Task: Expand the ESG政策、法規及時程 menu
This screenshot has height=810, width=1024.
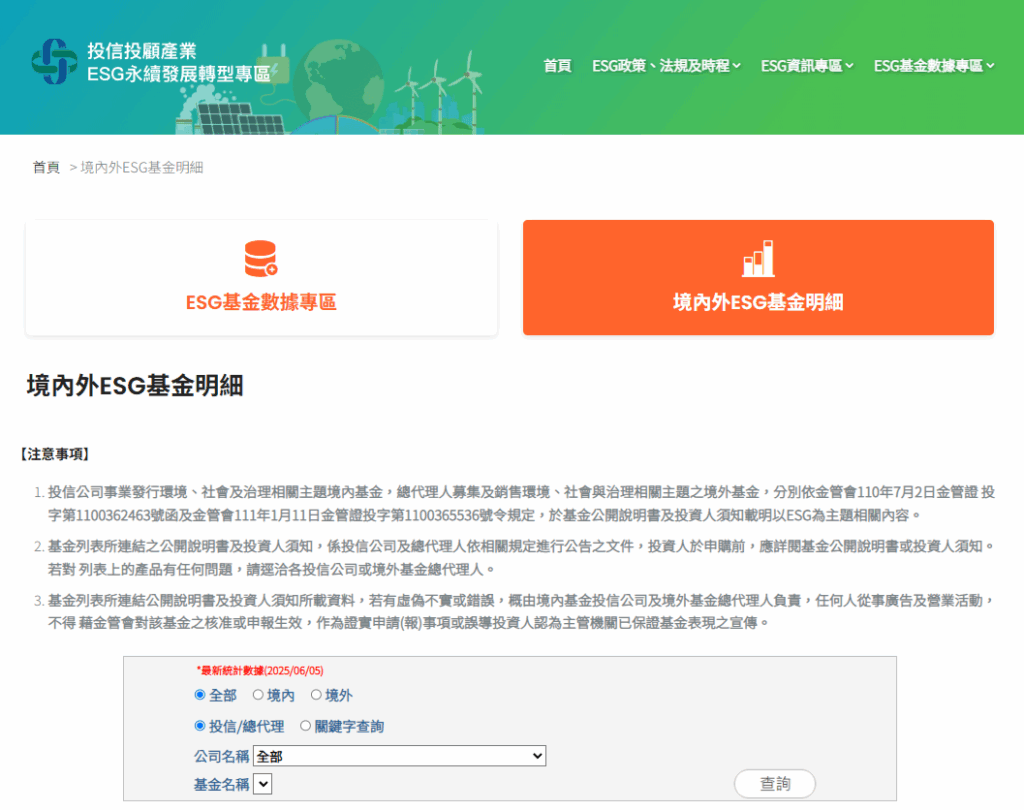Action: click(x=660, y=66)
